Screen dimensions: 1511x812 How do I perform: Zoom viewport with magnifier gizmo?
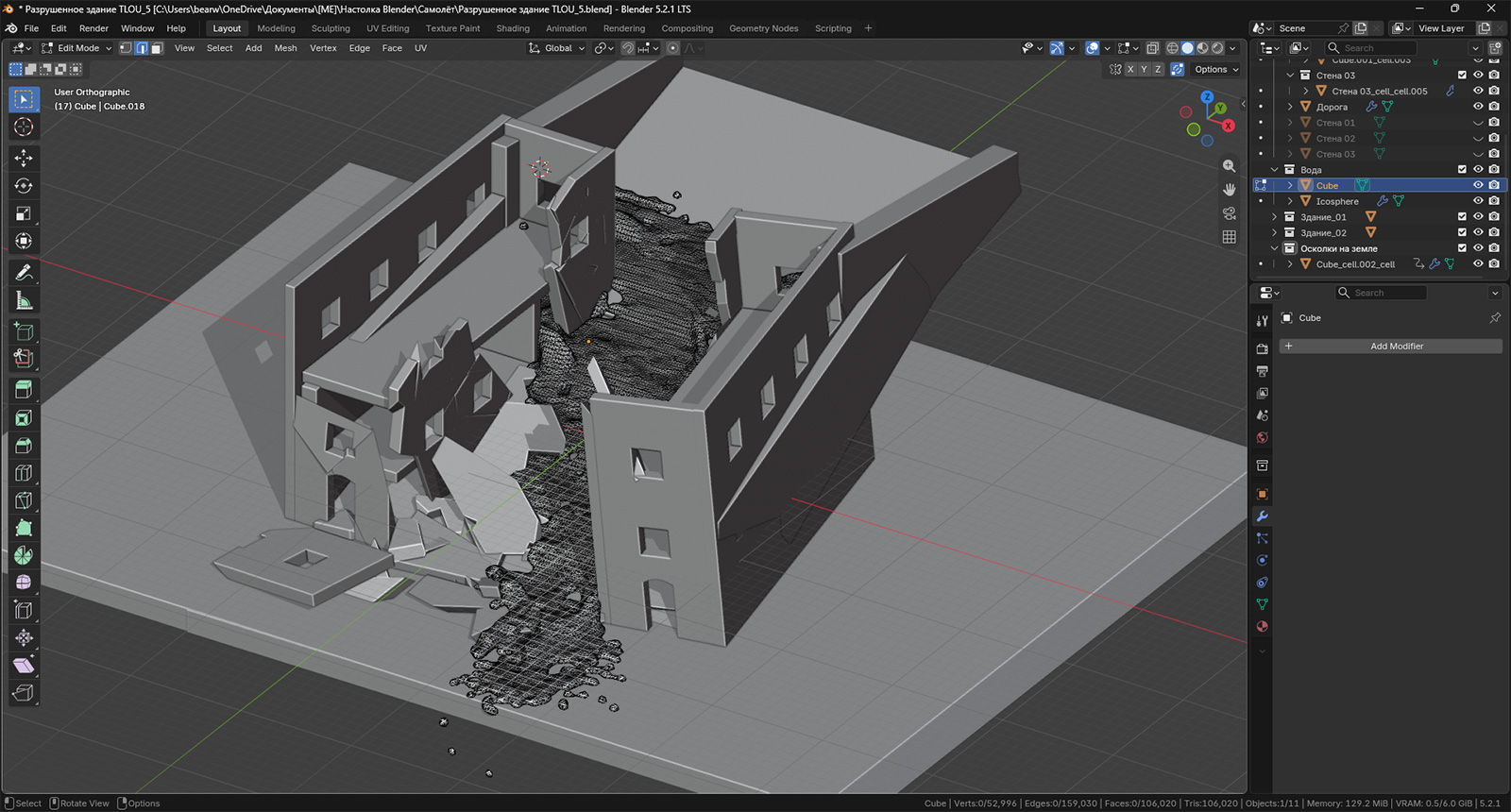1229,166
